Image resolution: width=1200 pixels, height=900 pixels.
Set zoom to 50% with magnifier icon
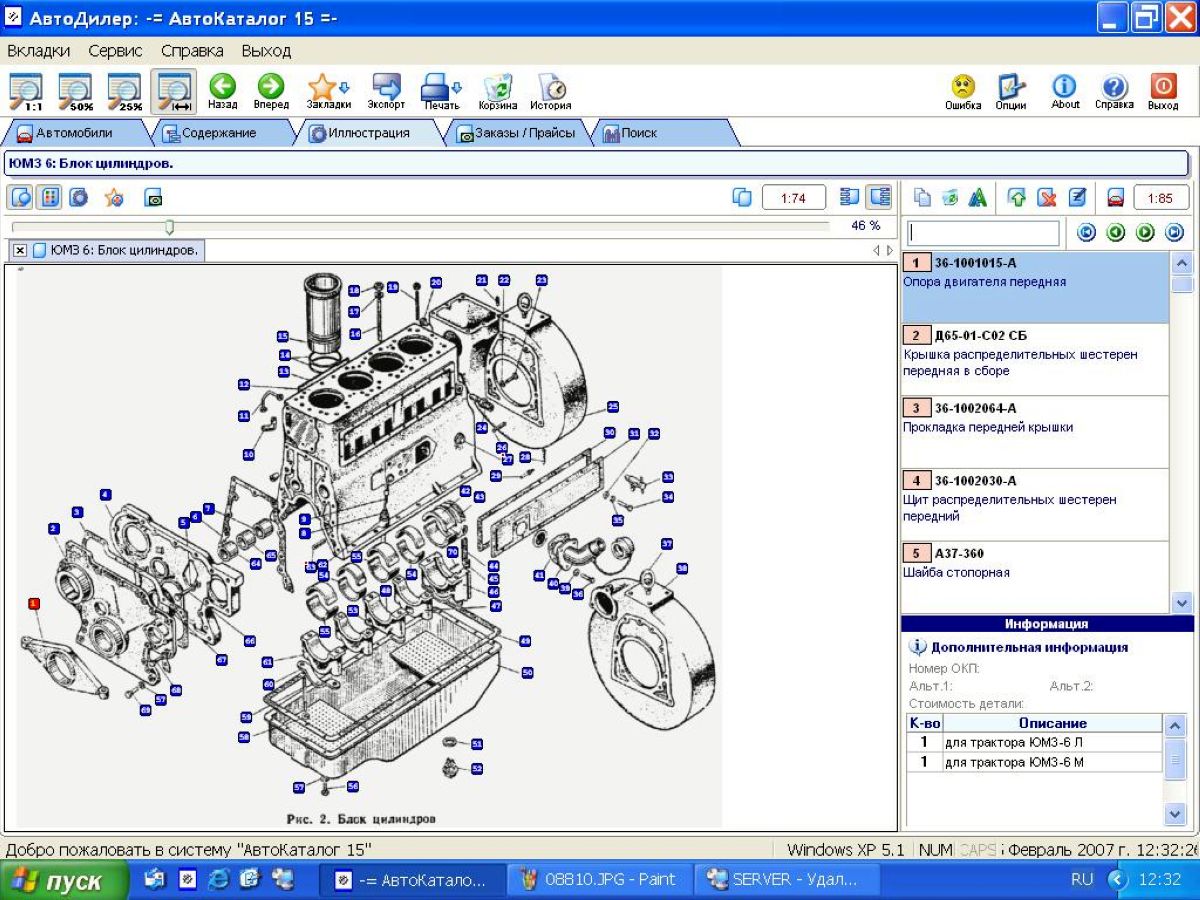(x=76, y=91)
